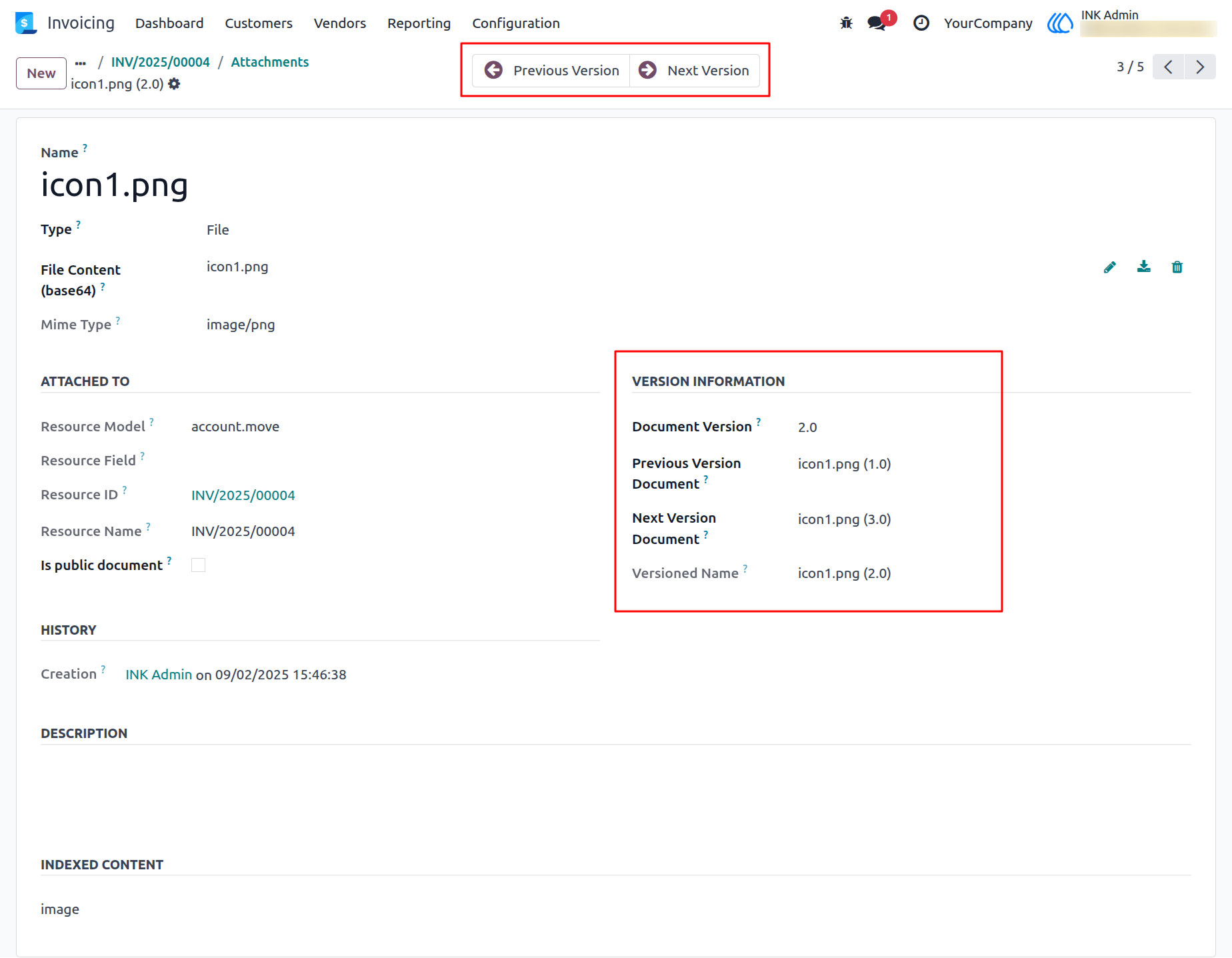
Task: Show help tooltip for Versioned Name
Action: coord(745,569)
